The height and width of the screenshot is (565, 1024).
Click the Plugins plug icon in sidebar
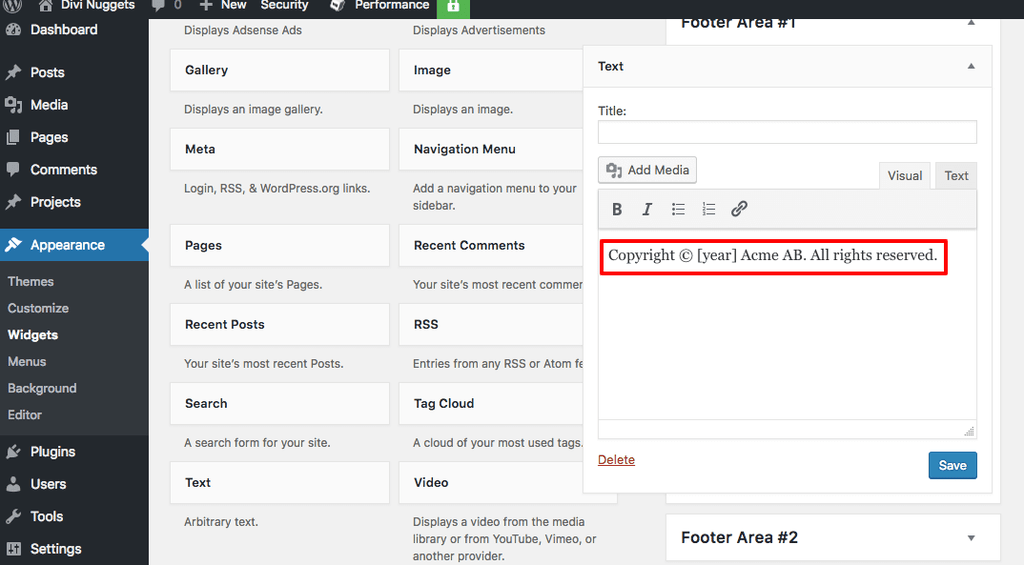[x=13, y=451]
